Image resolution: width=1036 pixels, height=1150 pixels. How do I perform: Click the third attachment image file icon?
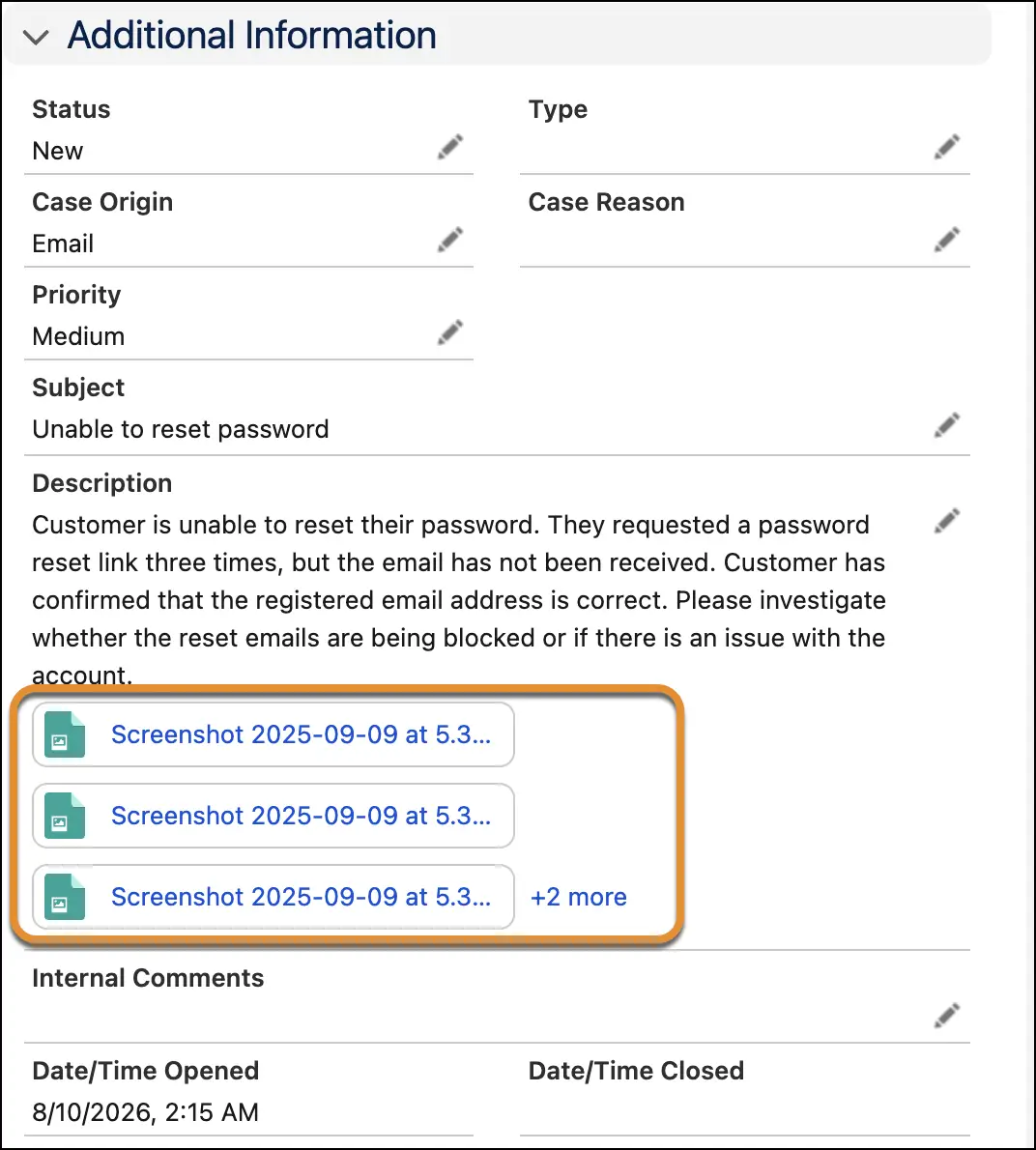[65, 897]
